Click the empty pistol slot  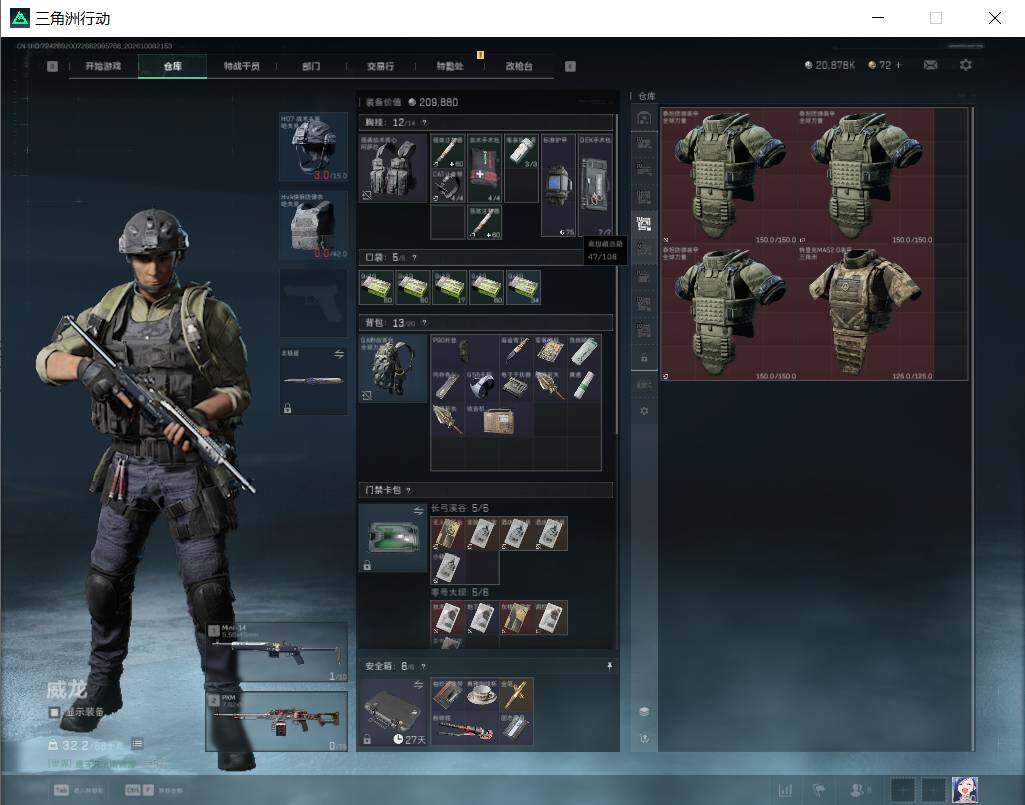[313, 303]
